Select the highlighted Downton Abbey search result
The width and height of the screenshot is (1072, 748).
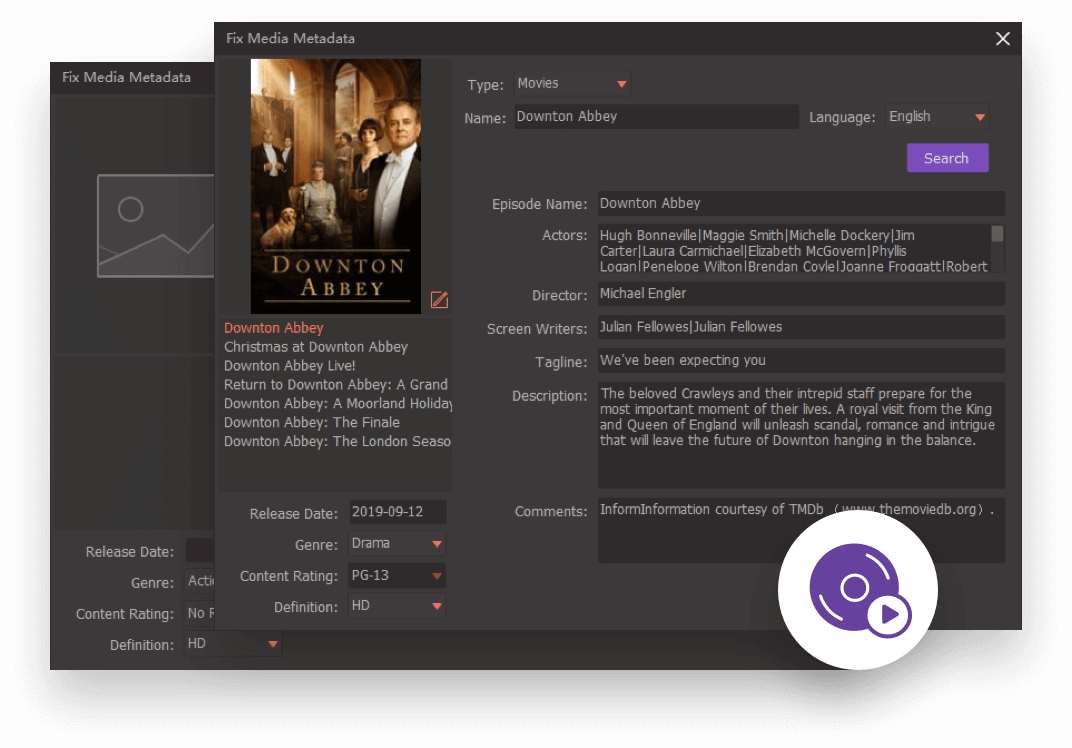pos(273,328)
